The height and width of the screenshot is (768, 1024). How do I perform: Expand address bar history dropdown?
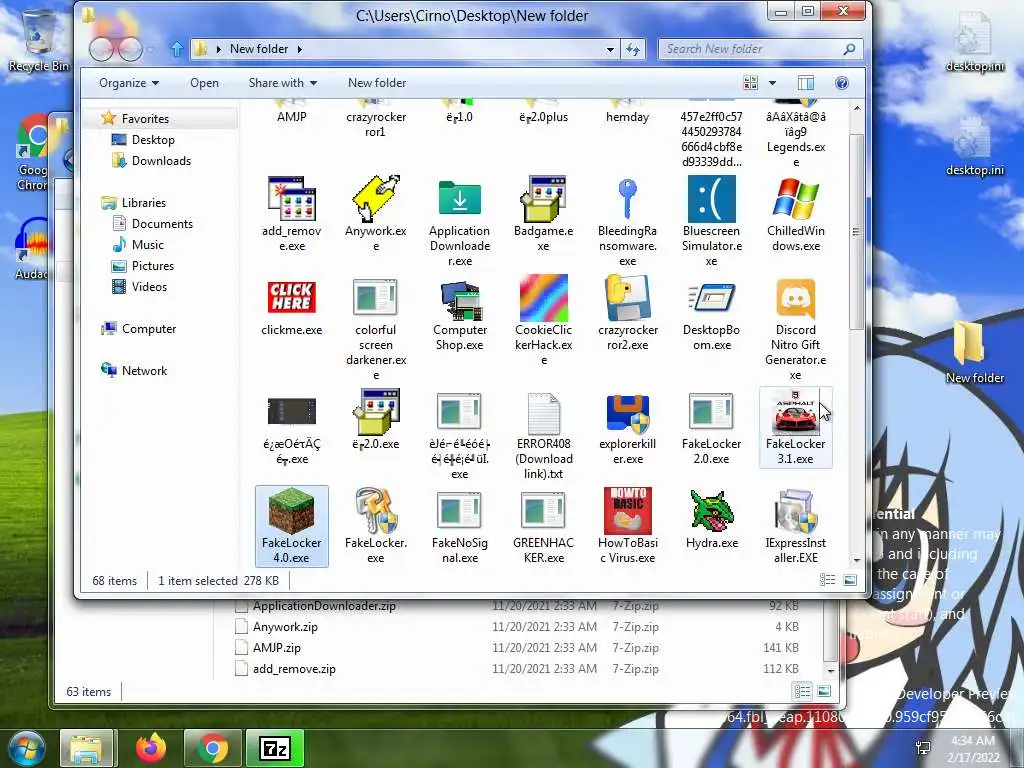pyautogui.click(x=610, y=49)
